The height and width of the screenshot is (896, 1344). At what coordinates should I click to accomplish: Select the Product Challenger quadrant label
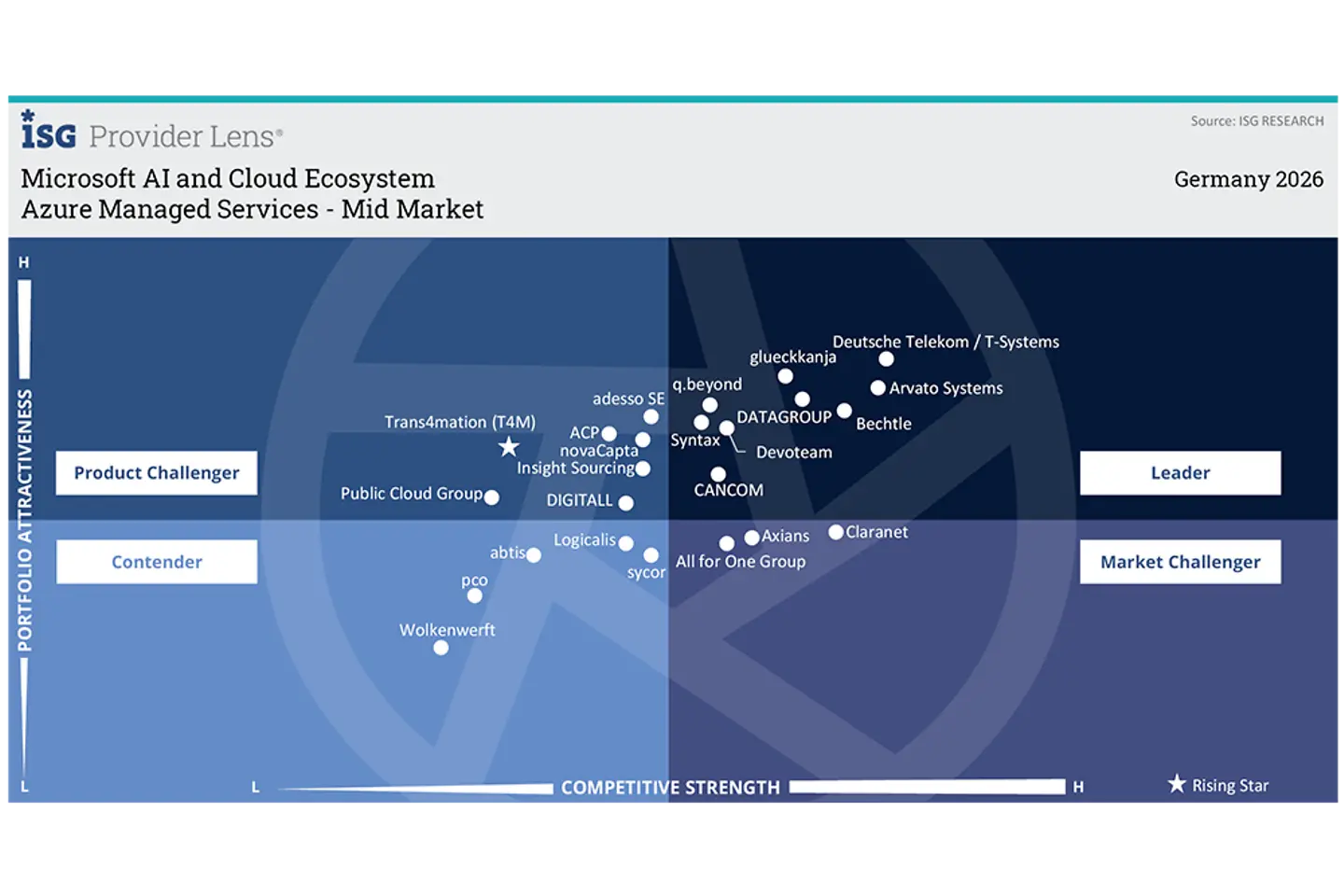click(157, 473)
